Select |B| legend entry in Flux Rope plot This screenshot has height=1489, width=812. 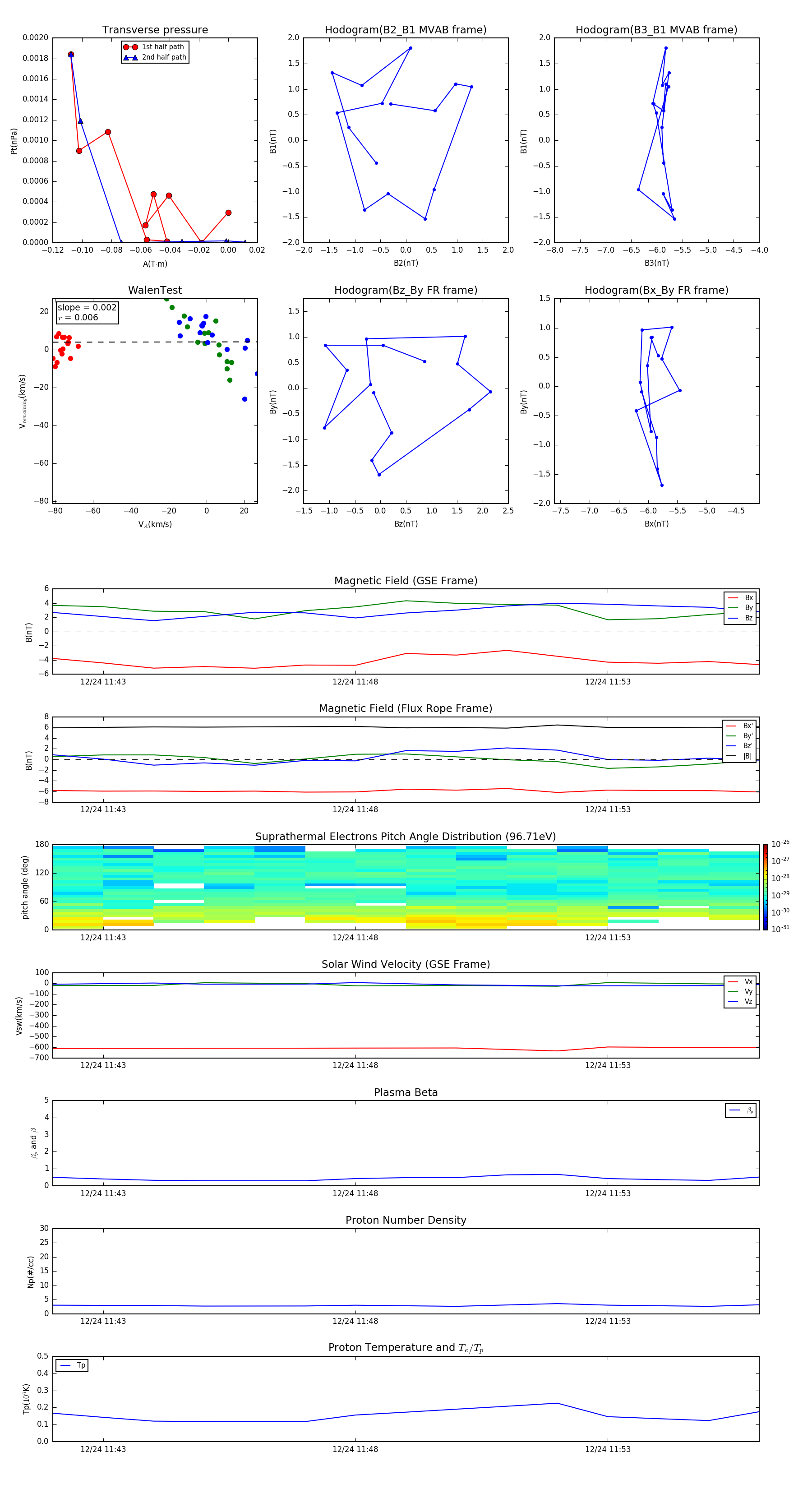pyautogui.click(x=739, y=756)
